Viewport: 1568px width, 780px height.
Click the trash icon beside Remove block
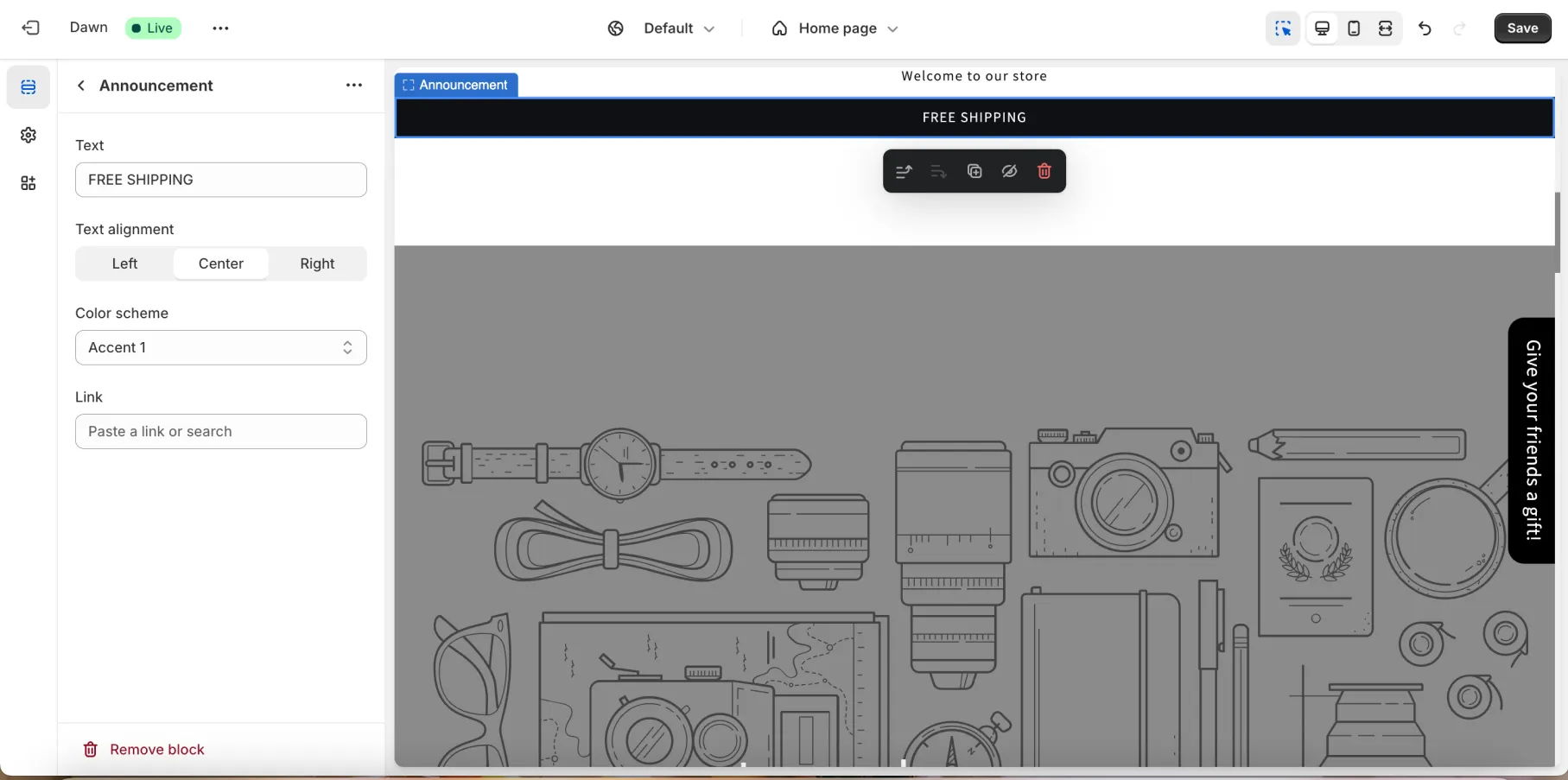coord(90,750)
